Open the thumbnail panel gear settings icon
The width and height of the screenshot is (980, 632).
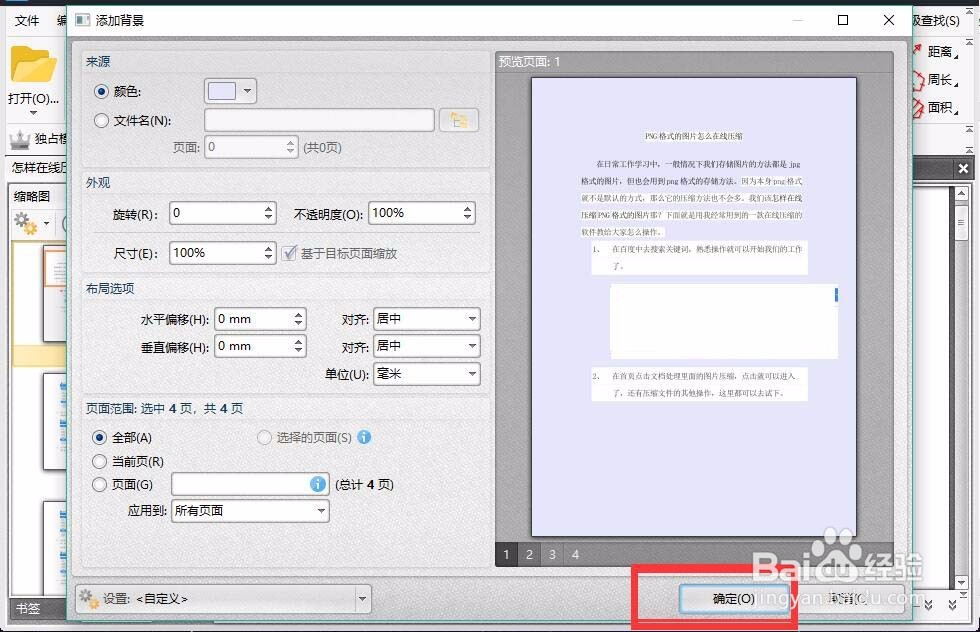[22, 224]
